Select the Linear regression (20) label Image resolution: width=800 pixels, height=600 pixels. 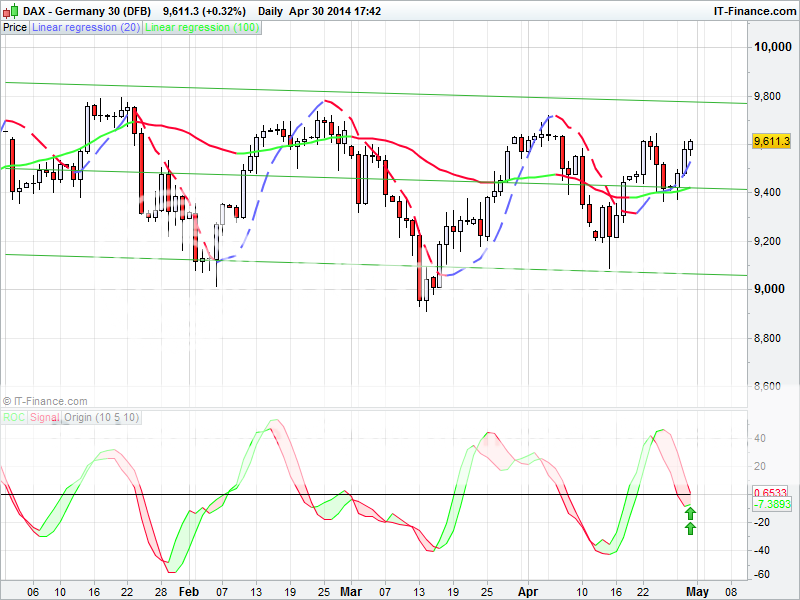point(86,28)
